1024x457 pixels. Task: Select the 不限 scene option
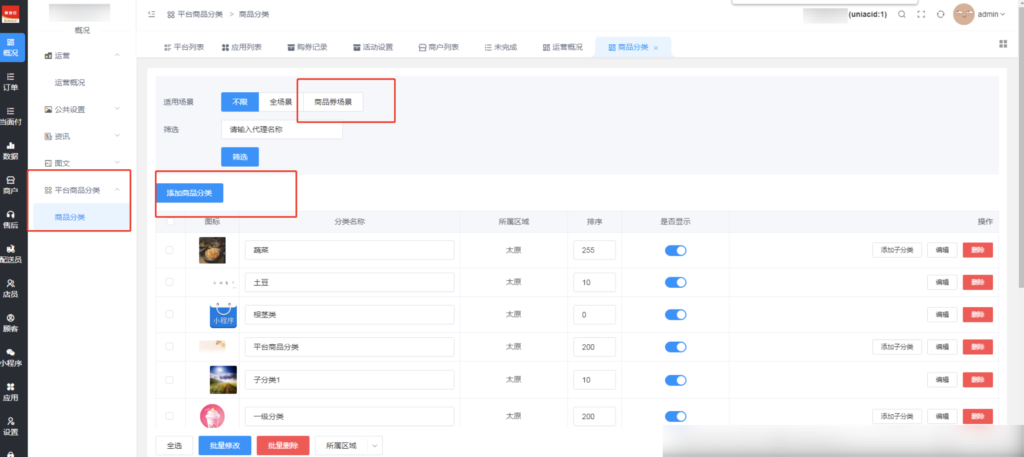(x=240, y=102)
